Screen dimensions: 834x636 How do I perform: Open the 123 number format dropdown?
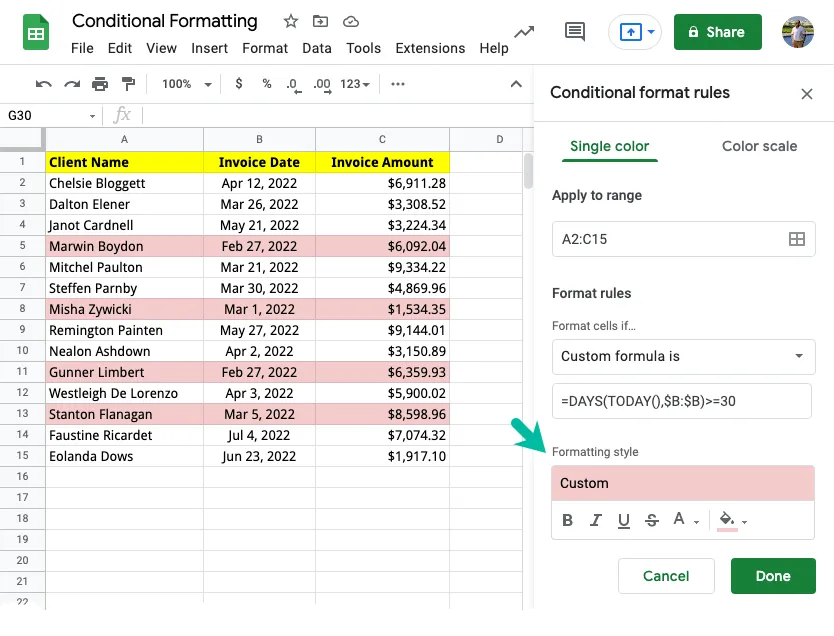point(355,84)
